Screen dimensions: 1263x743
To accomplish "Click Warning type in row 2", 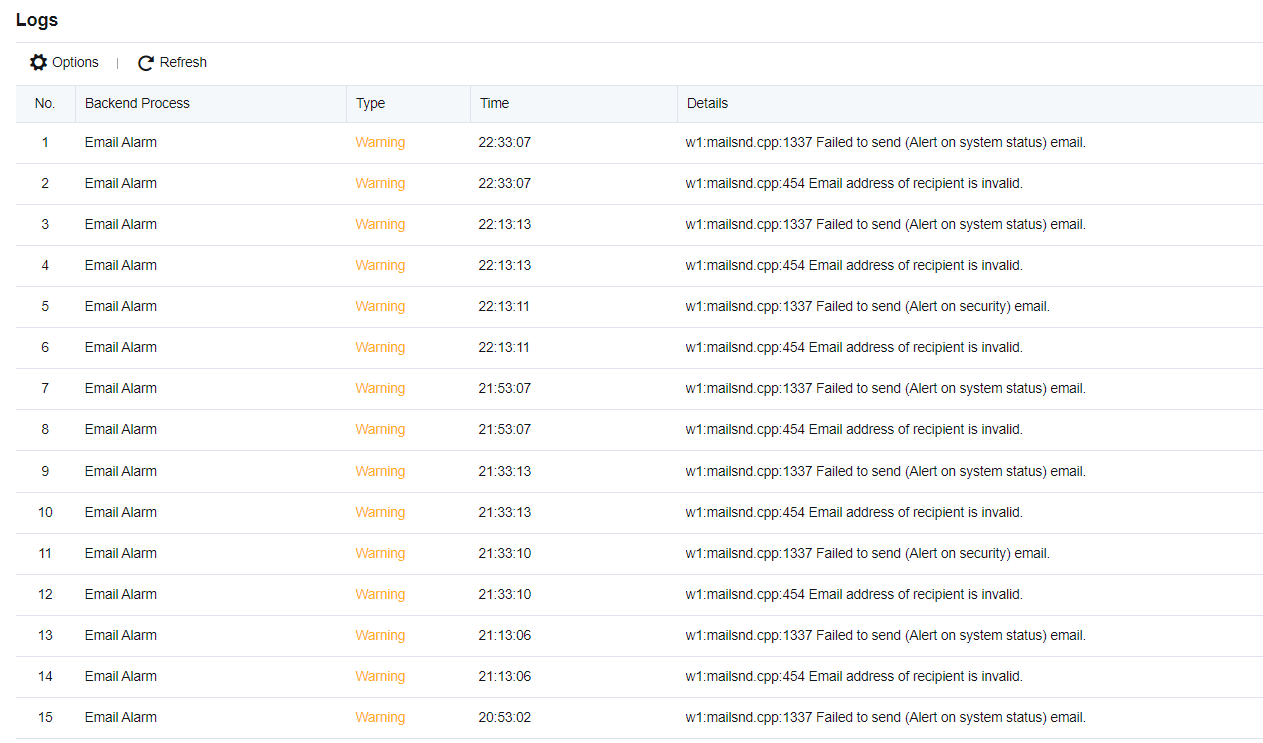I will 380,184.
